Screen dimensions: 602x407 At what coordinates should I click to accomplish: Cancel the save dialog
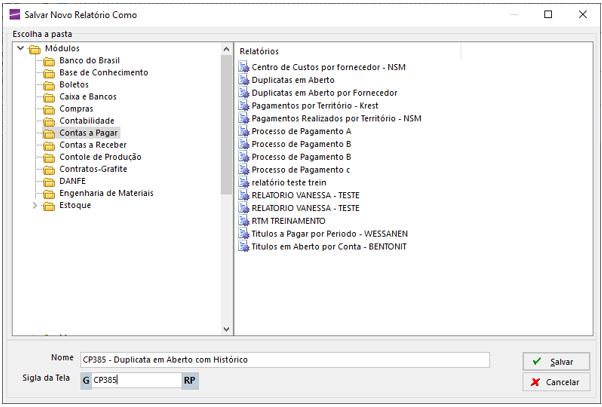click(556, 382)
